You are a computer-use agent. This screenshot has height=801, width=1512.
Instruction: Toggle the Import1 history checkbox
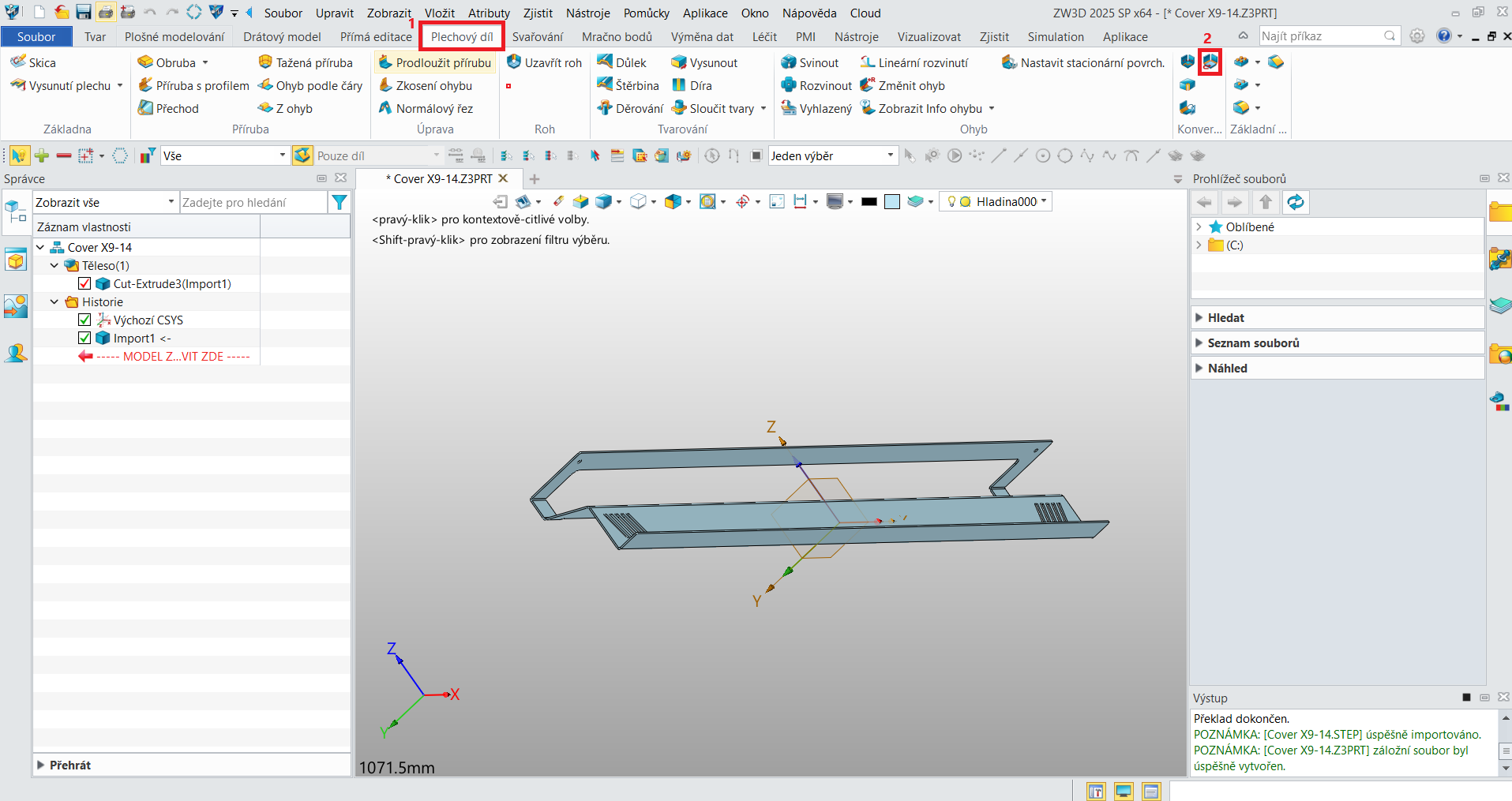pos(84,338)
